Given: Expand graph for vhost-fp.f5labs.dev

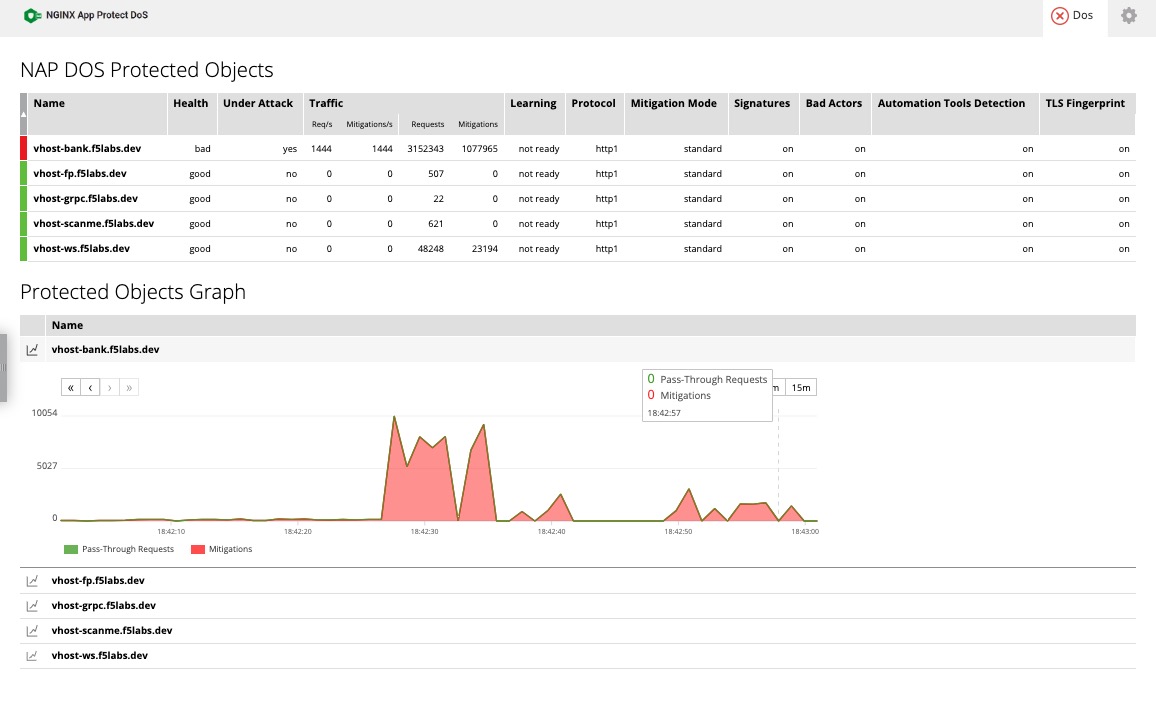Looking at the screenshot, I should point(32,581).
